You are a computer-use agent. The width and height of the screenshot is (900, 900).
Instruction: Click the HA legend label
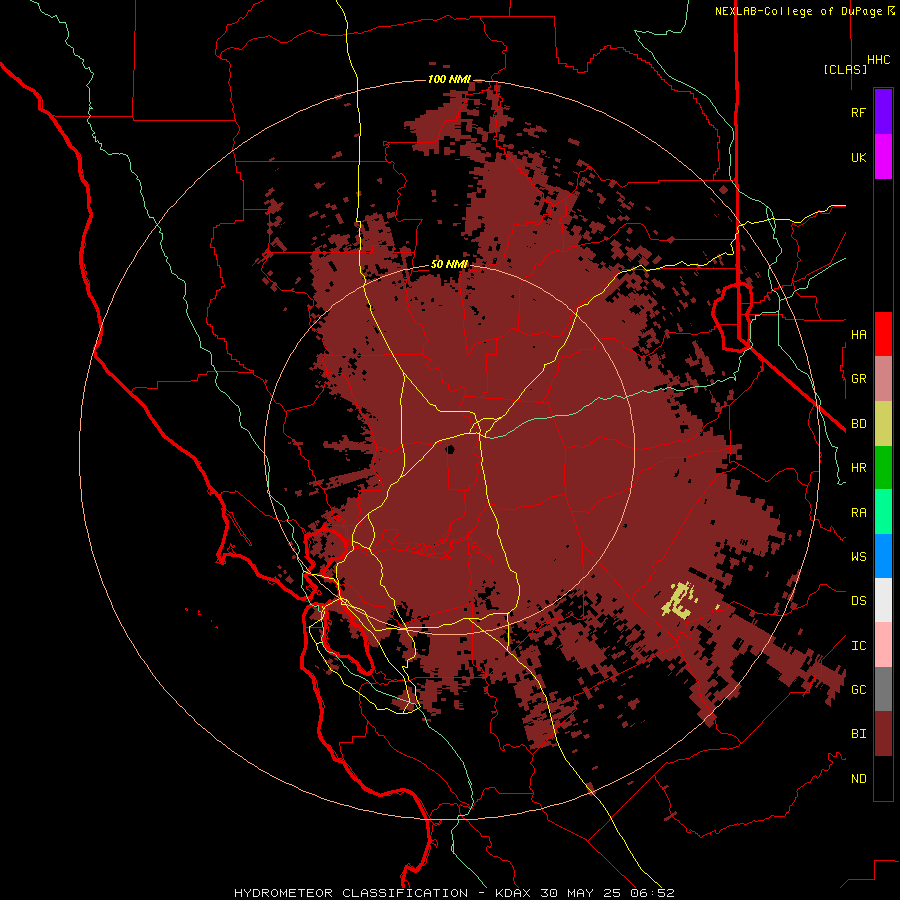pos(858,334)
